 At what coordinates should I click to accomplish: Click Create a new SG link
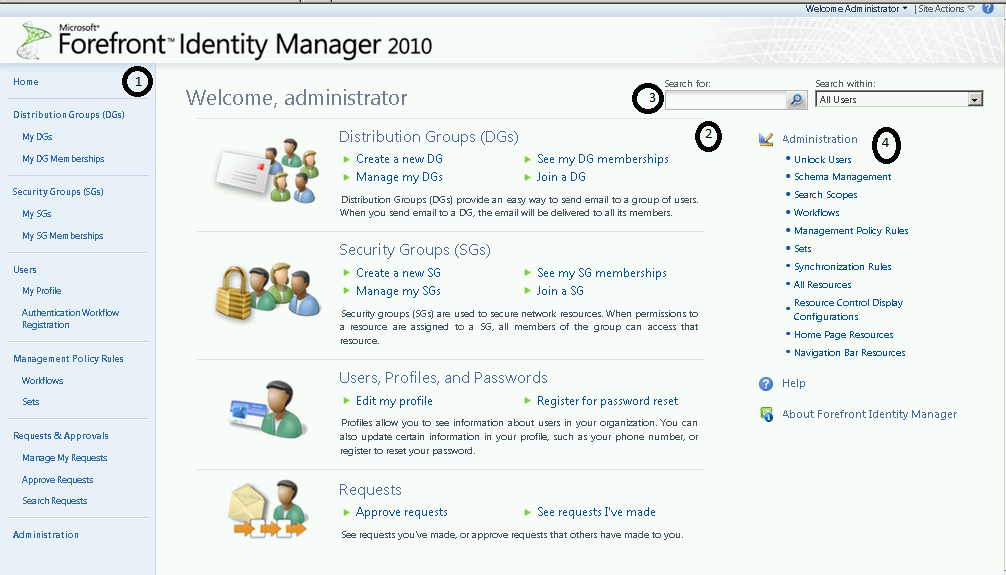click(x=398, y=273)
